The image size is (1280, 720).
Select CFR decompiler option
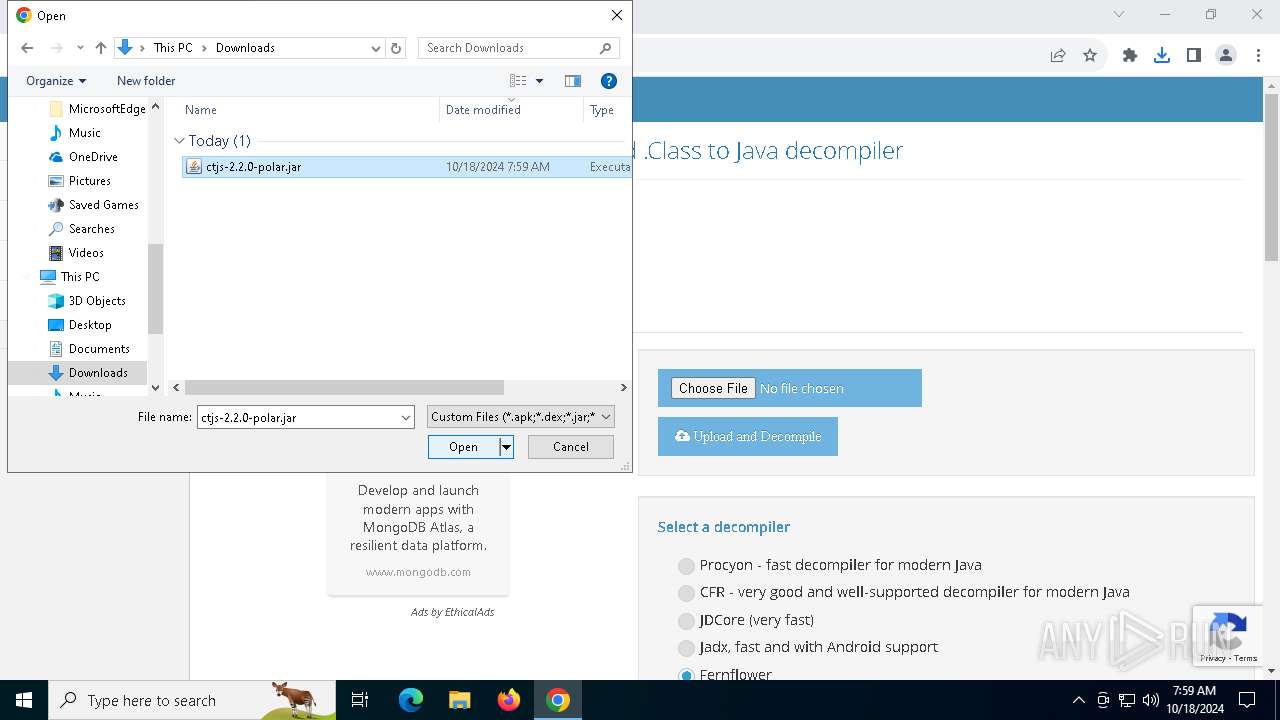click(x=686, y=593)
